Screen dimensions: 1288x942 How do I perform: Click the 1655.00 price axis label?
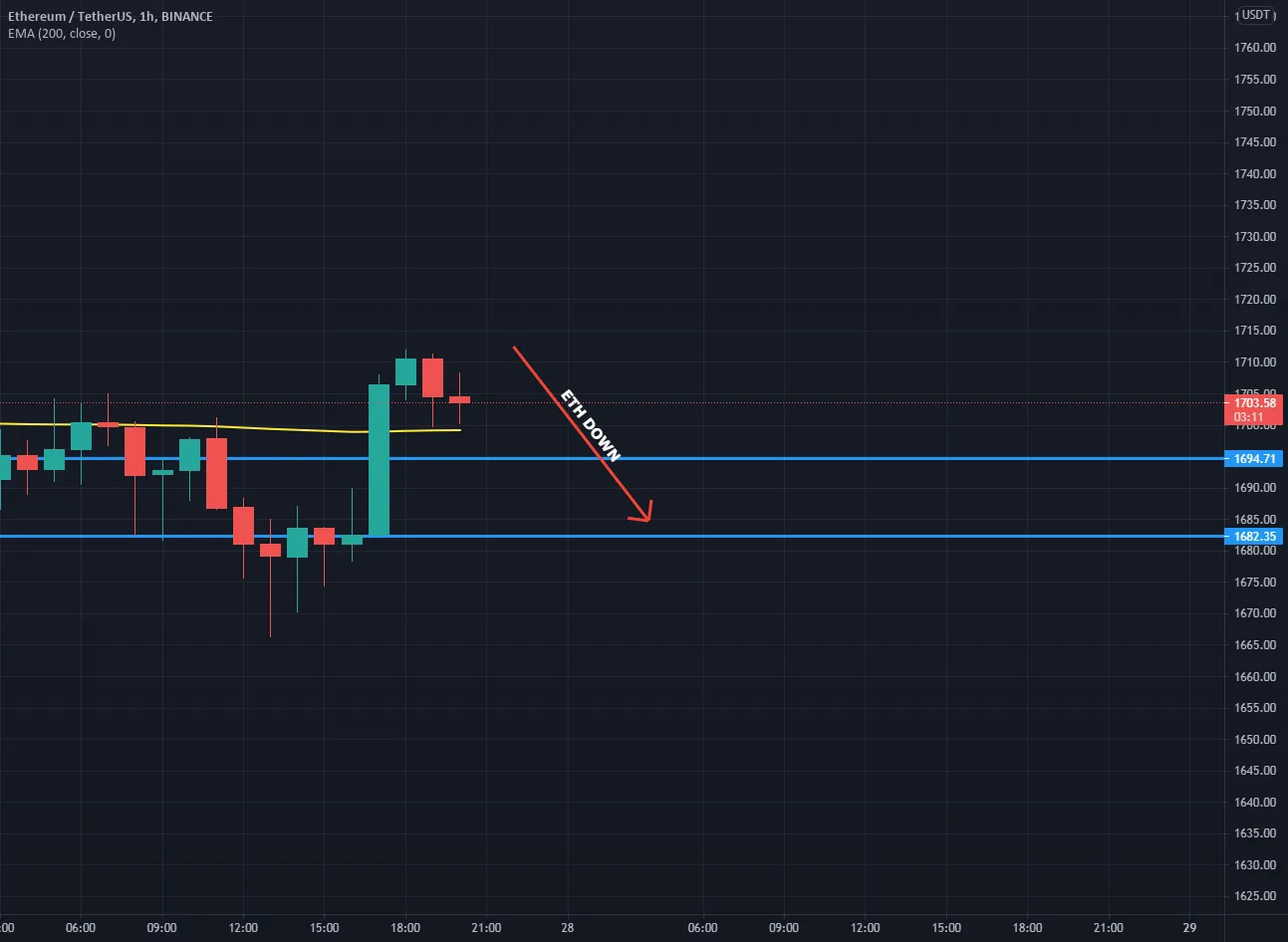(1254, 708)
